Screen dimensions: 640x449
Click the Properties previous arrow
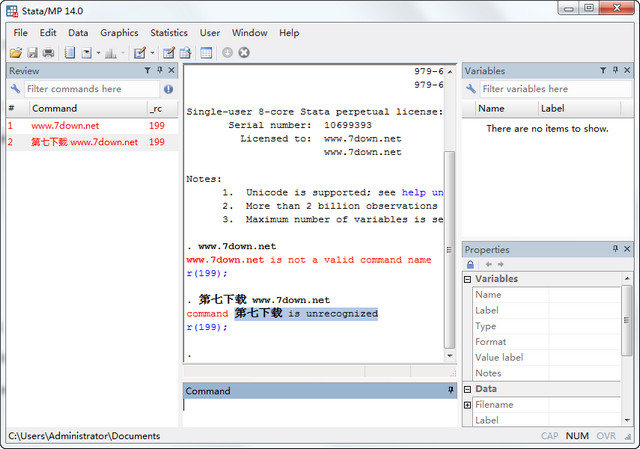pos(488,265)
